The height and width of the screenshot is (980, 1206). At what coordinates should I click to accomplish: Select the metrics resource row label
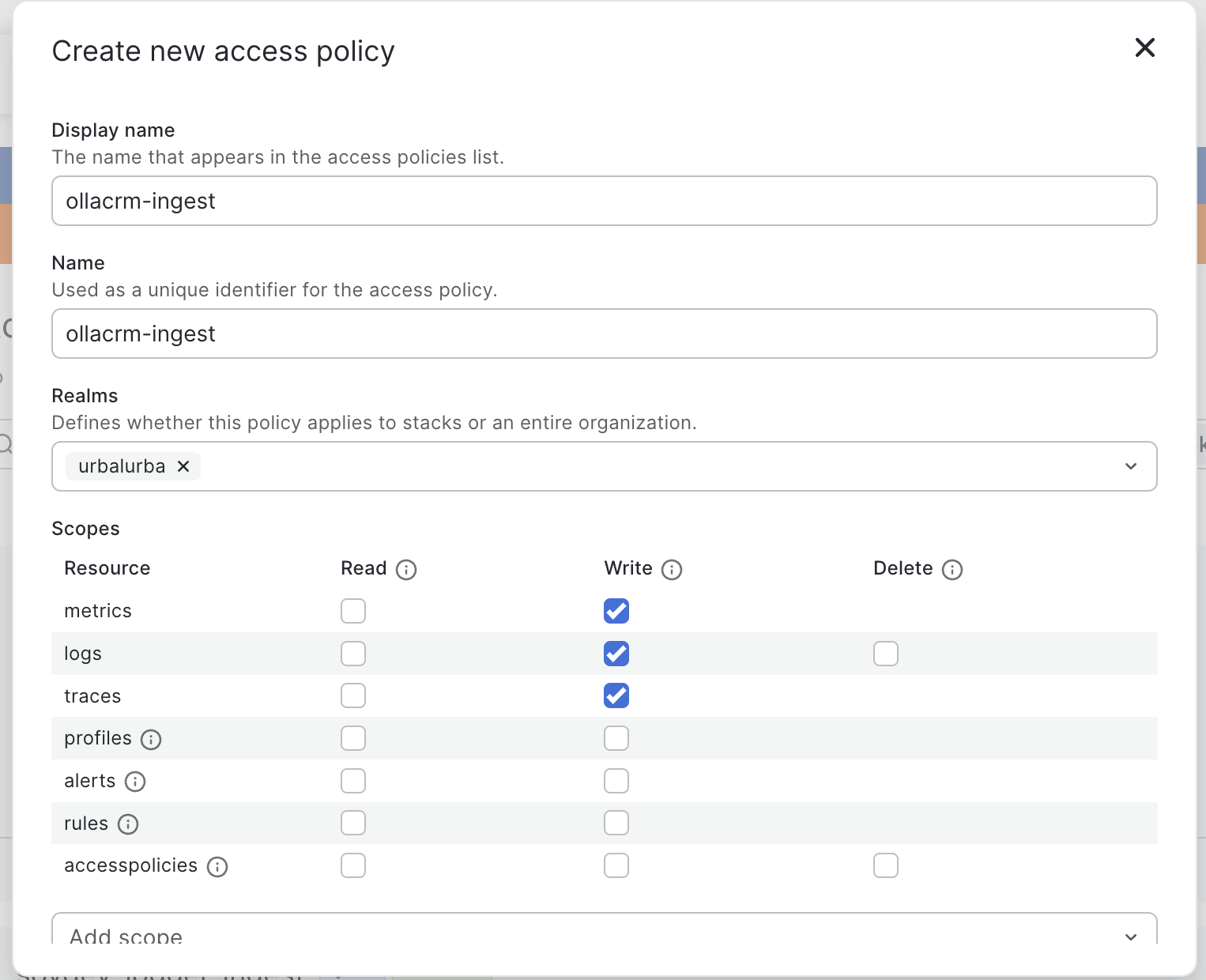tap(98, 611)
